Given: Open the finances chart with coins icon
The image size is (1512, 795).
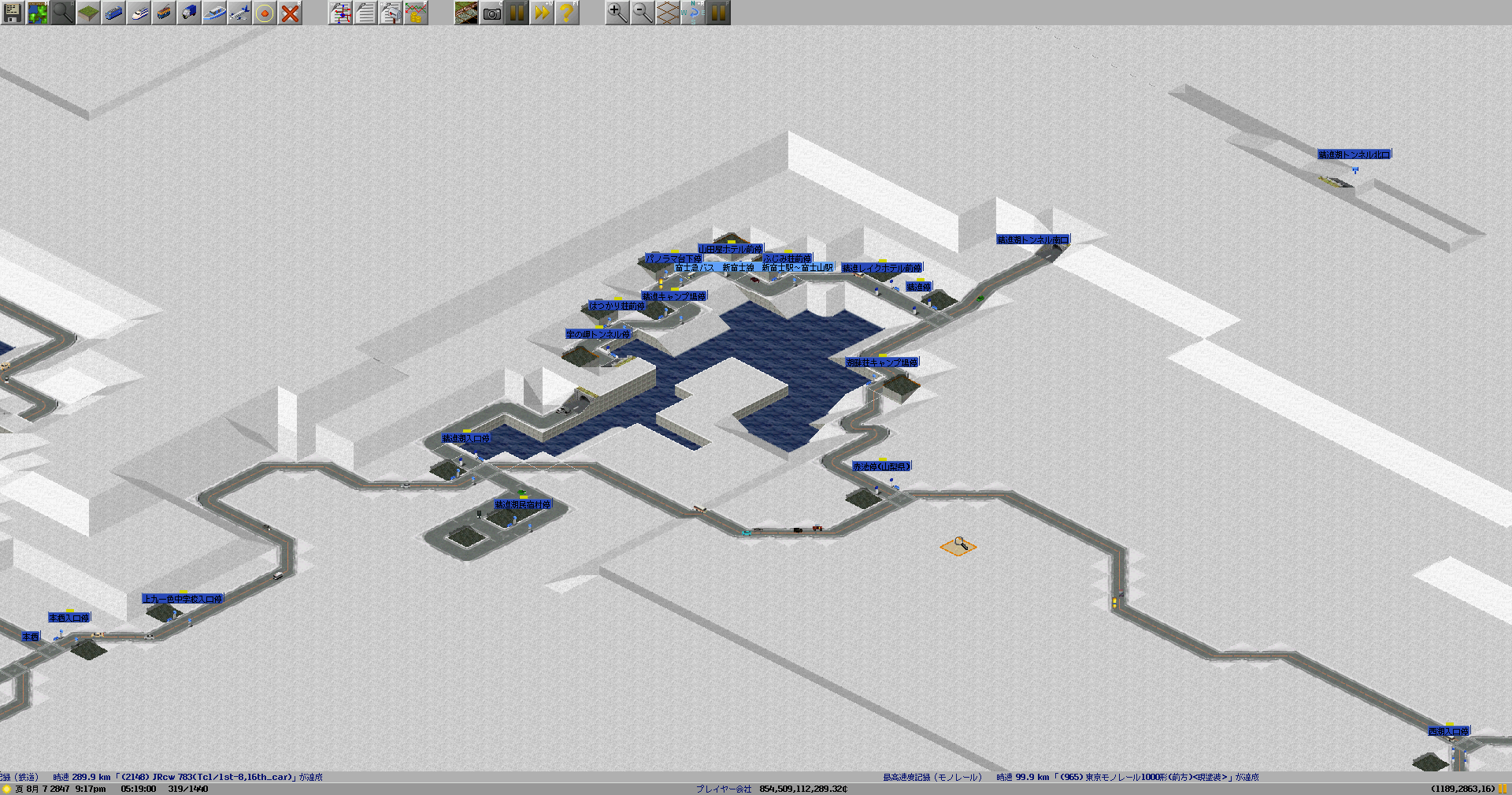Looking at the screenshot, I should 416,13.
